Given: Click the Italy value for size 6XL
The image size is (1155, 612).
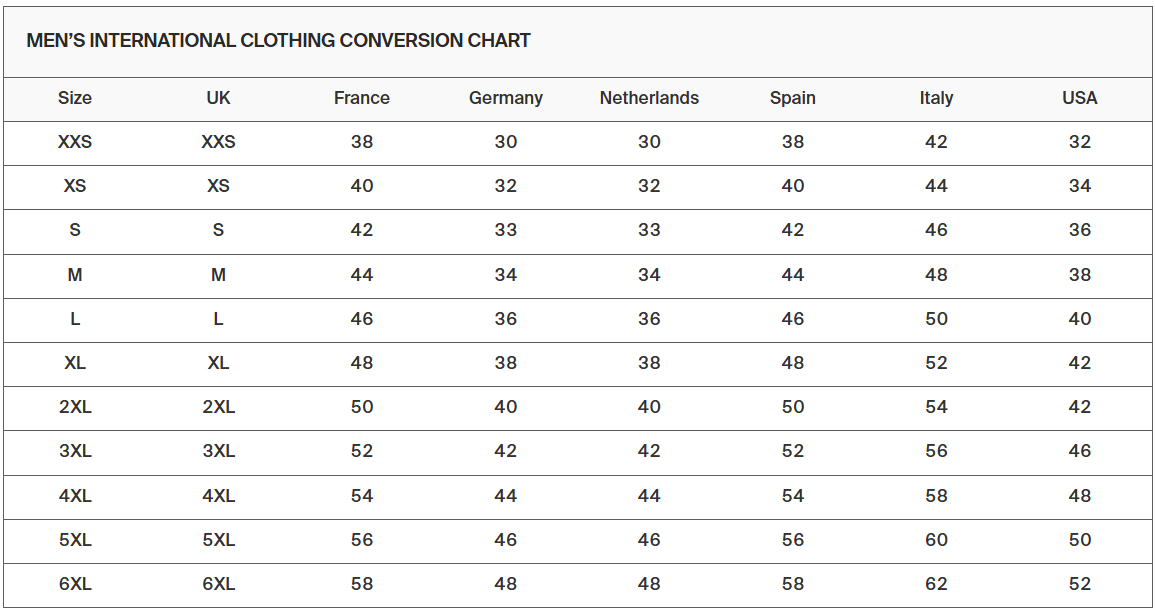Looking at the screenshot, I should tap(936, 584).
